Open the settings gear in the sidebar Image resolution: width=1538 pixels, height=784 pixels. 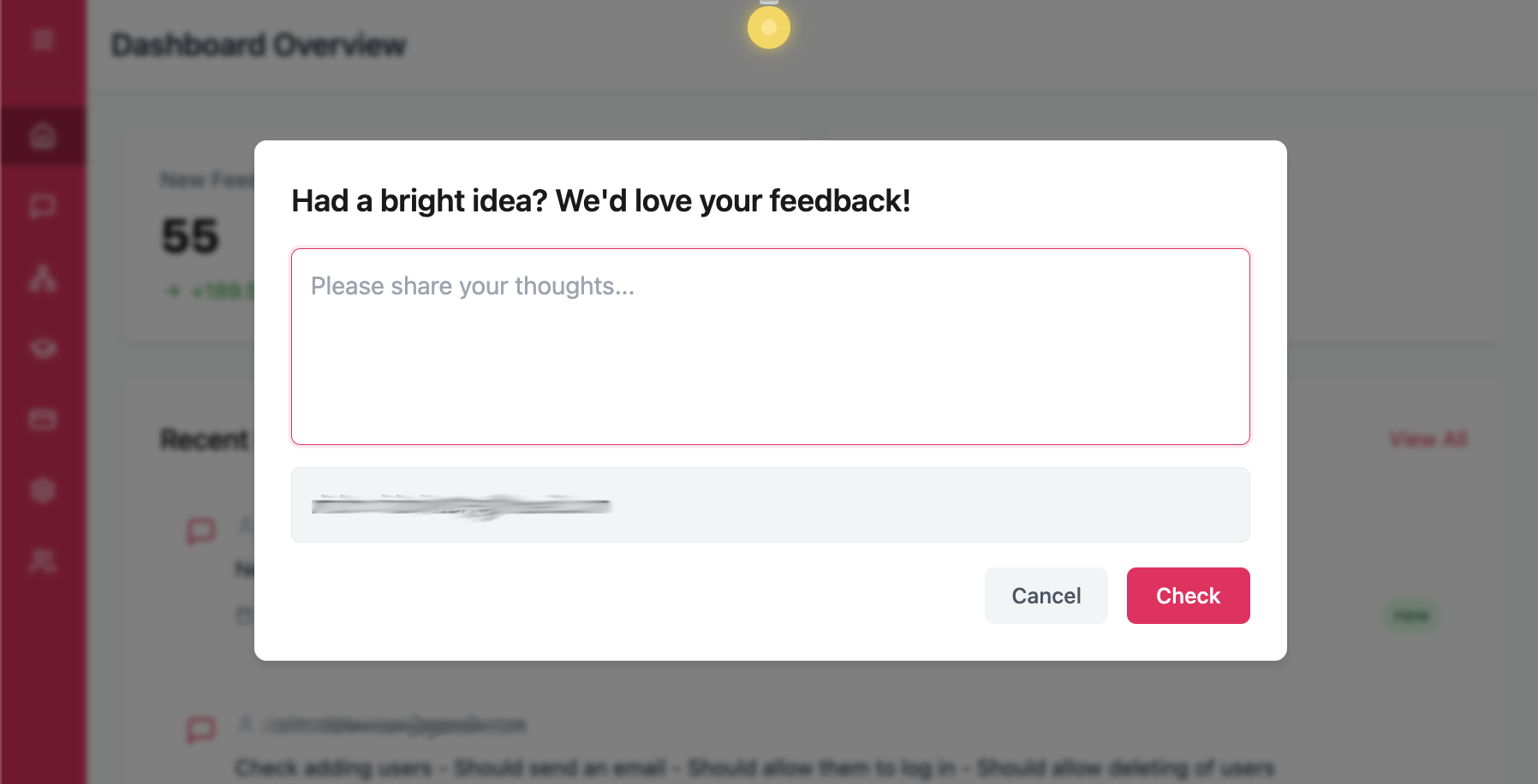point(43,490)
